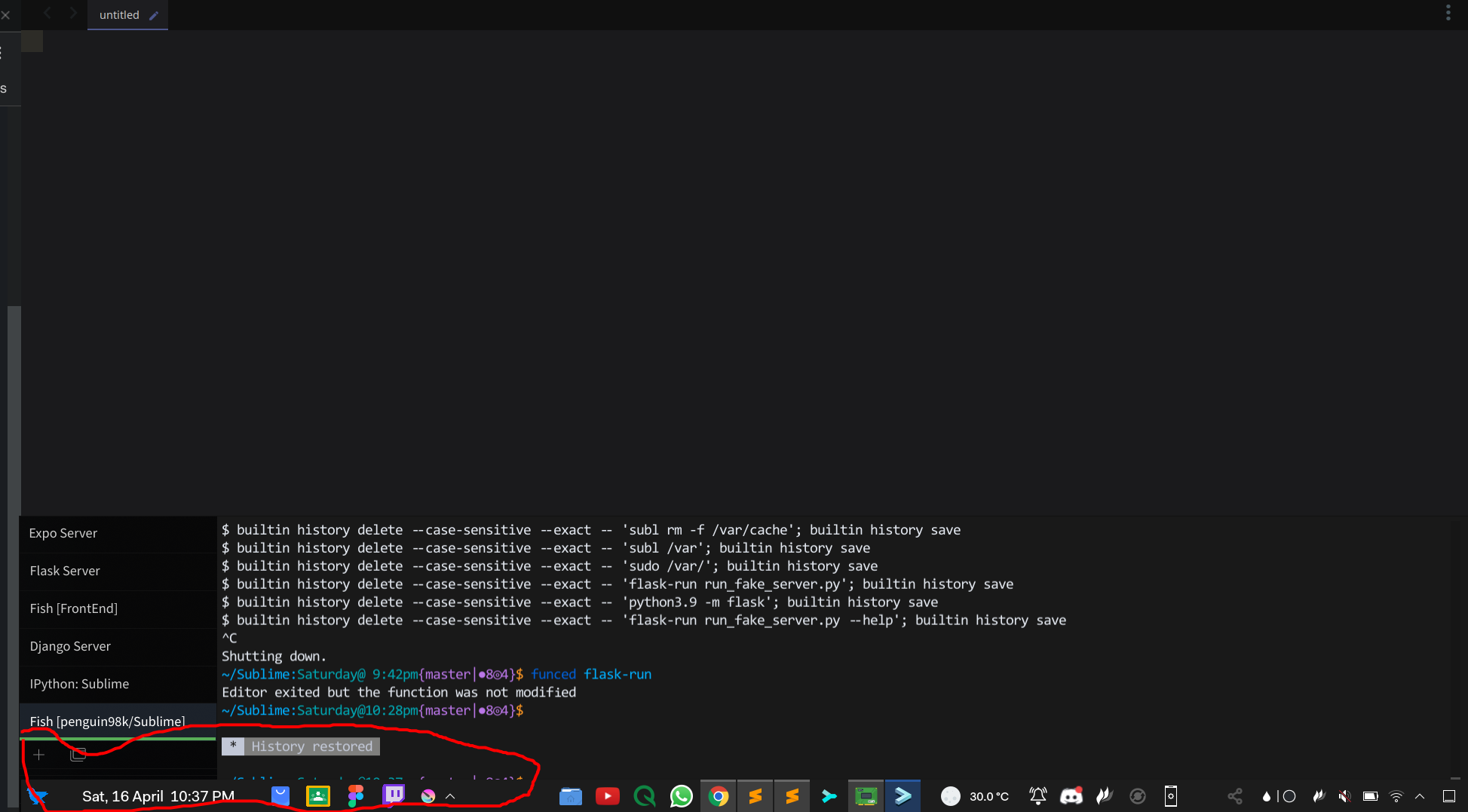Launch Twitch from the taskbar

[x=393, y=795]
